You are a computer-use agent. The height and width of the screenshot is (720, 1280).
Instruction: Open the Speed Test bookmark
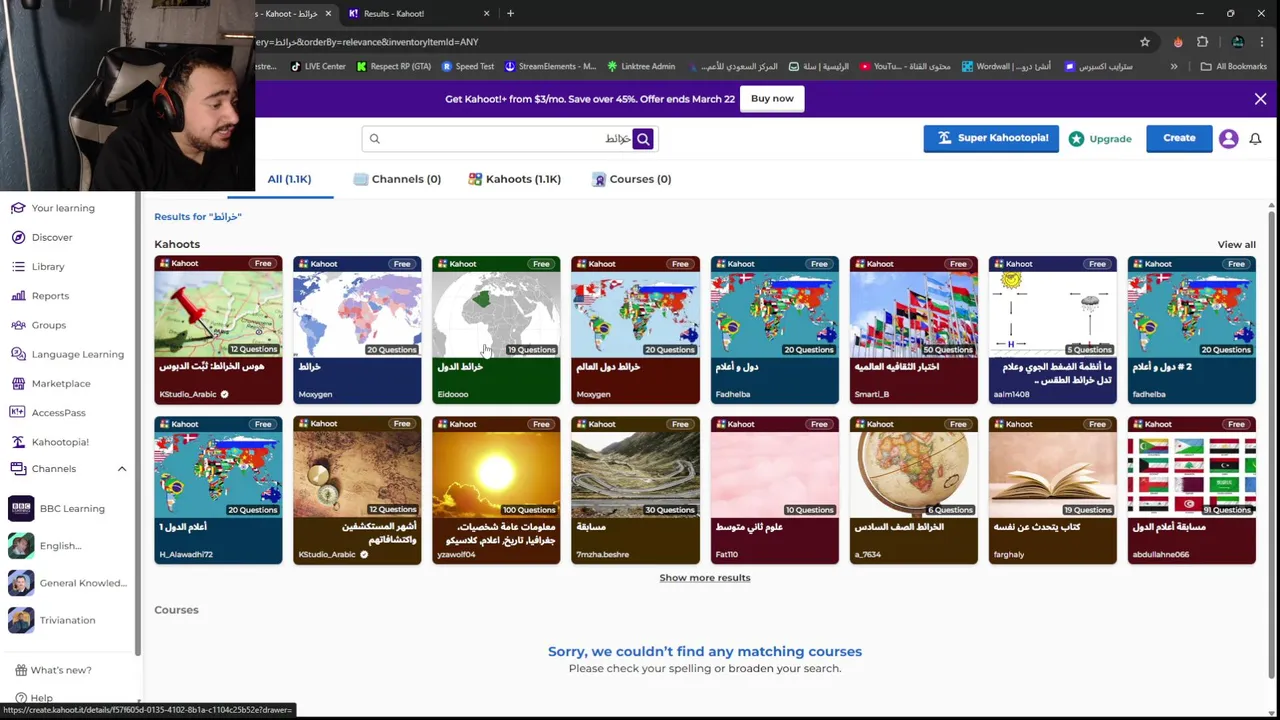point(467,67)
